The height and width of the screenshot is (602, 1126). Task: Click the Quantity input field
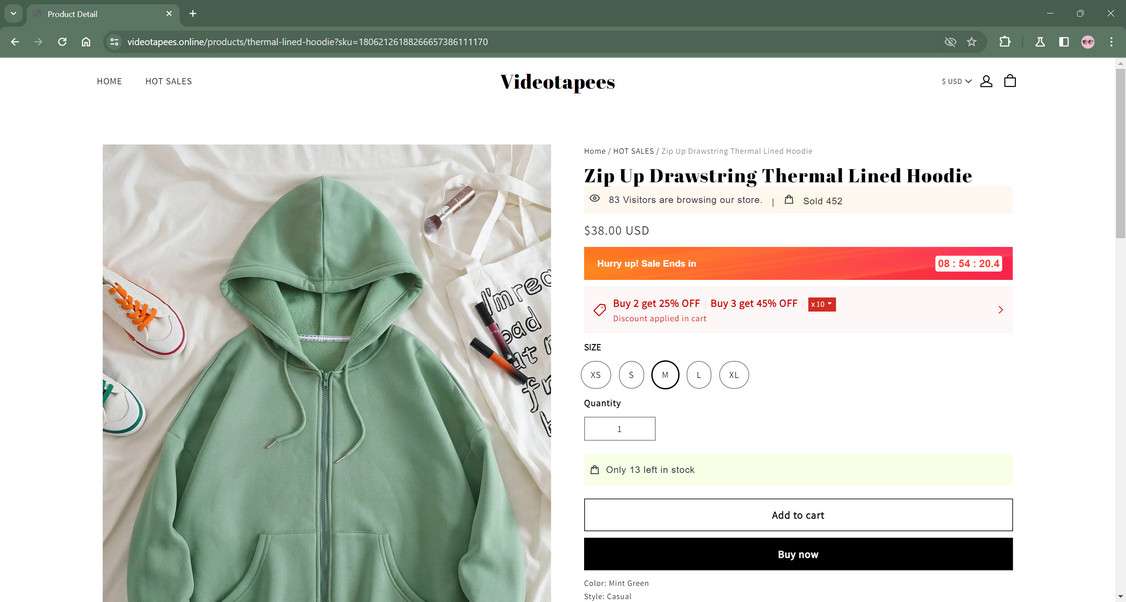click(619, 429)
